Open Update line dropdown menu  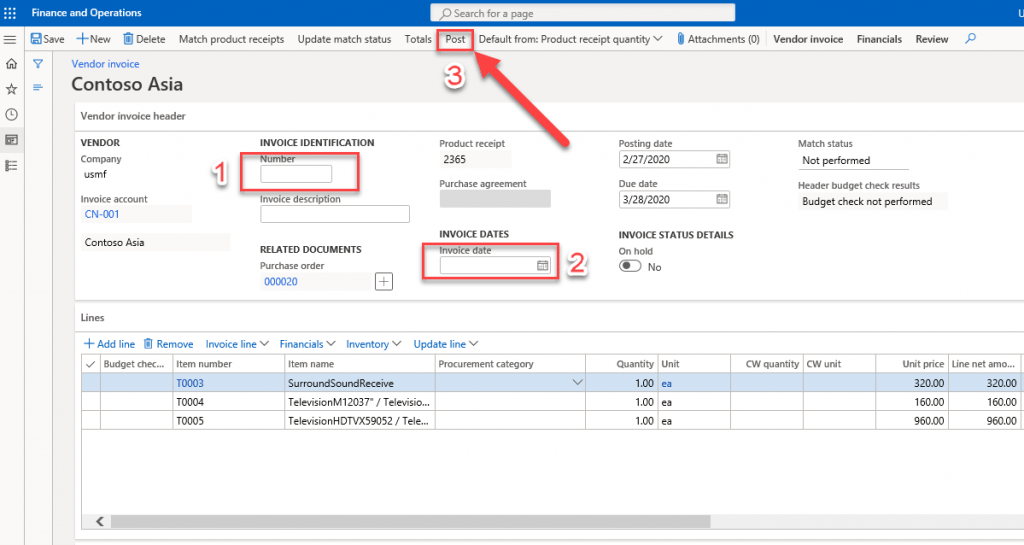(445, 344)
